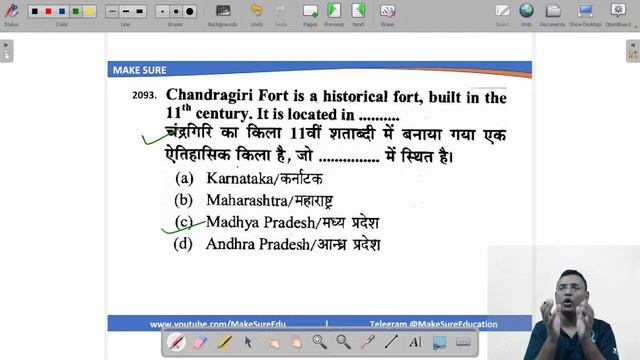
Task: Select the Scroll page hand tool
Action: [x=296, y=342]
